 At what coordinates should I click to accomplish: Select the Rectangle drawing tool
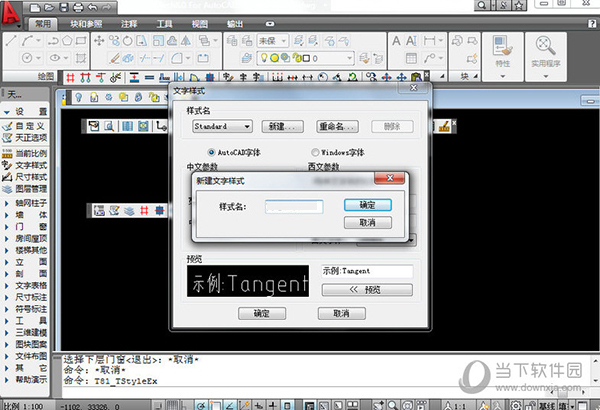[81, 41]
